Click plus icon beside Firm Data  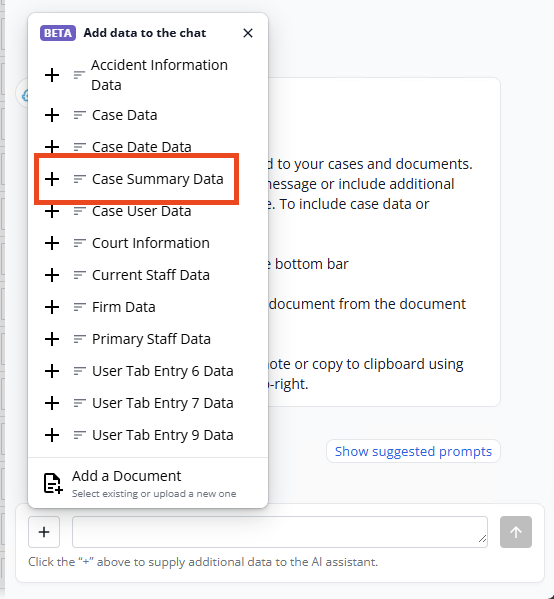52,307
